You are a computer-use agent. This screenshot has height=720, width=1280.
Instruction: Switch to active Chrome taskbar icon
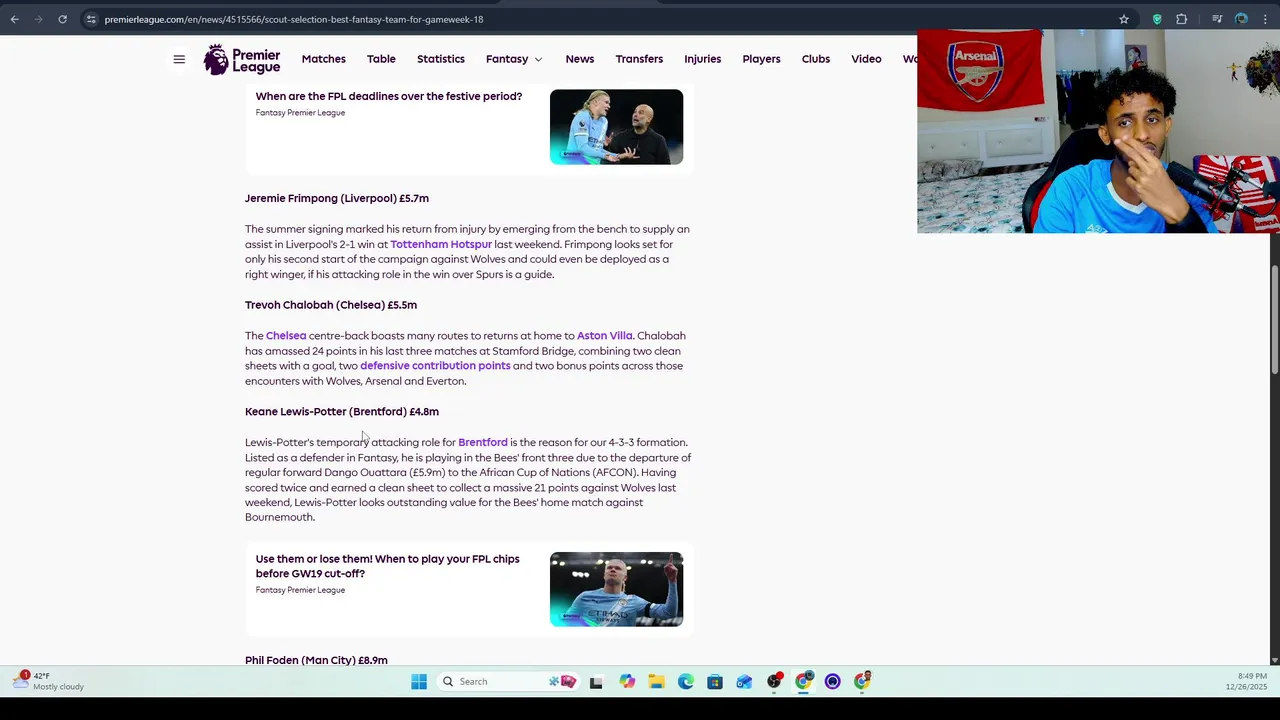[x=803, y=682]
